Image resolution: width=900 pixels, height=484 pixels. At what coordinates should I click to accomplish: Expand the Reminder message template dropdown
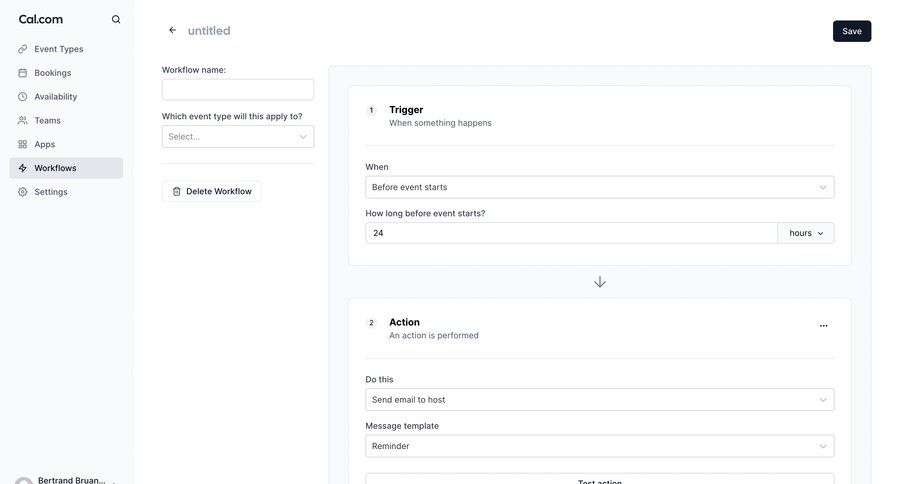coord(599,446)
